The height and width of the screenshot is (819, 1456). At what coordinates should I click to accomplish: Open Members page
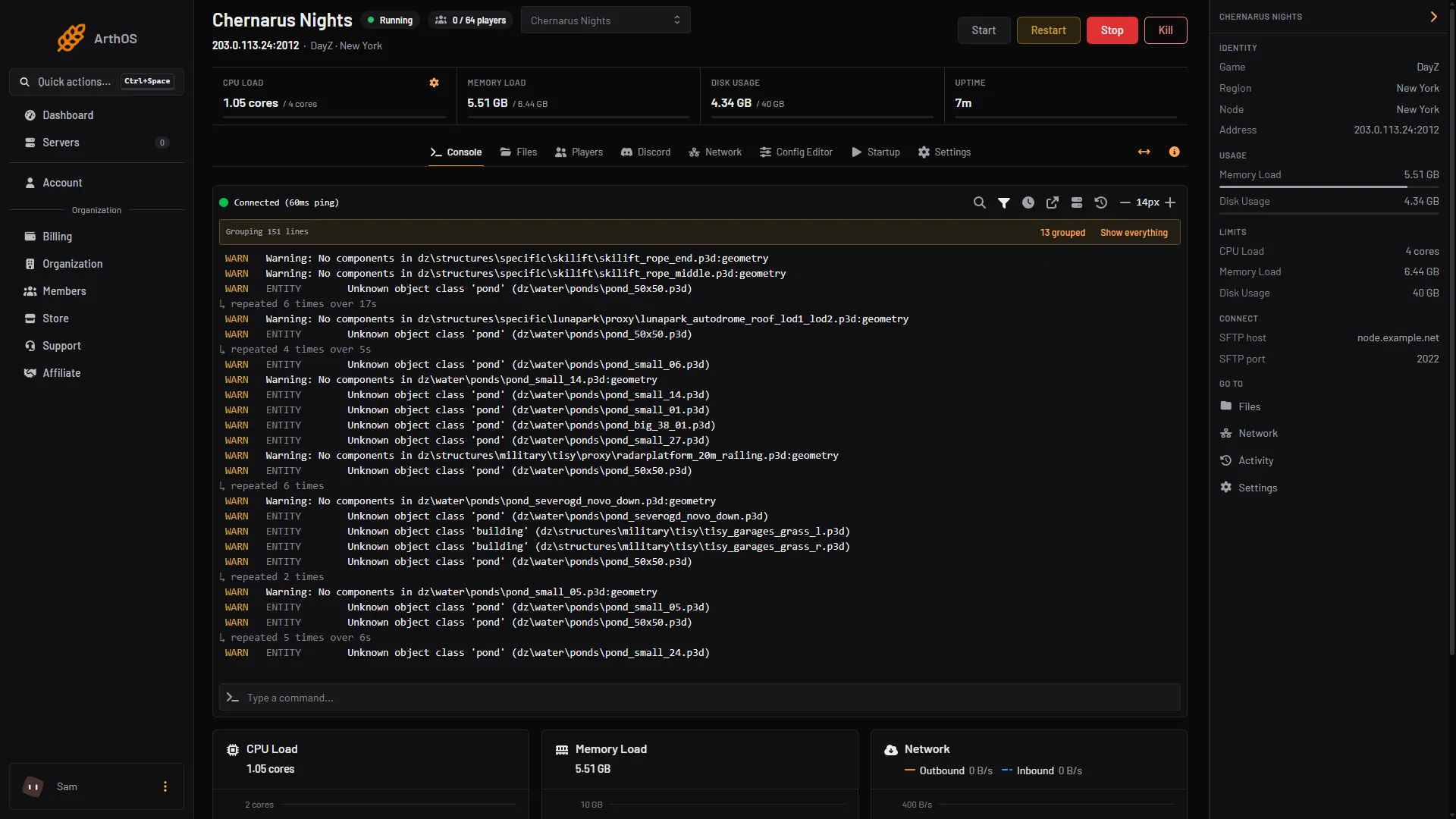click(96, 291)
